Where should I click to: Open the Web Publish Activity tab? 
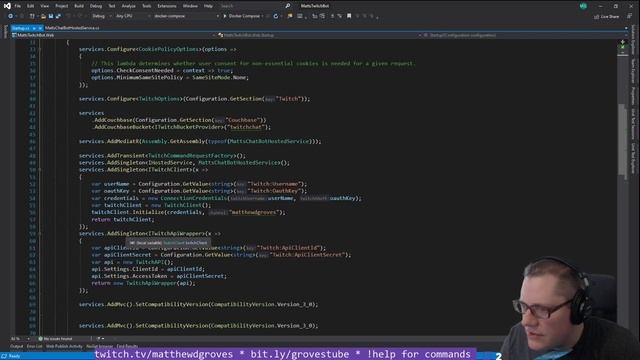click(x=64, y=347)
